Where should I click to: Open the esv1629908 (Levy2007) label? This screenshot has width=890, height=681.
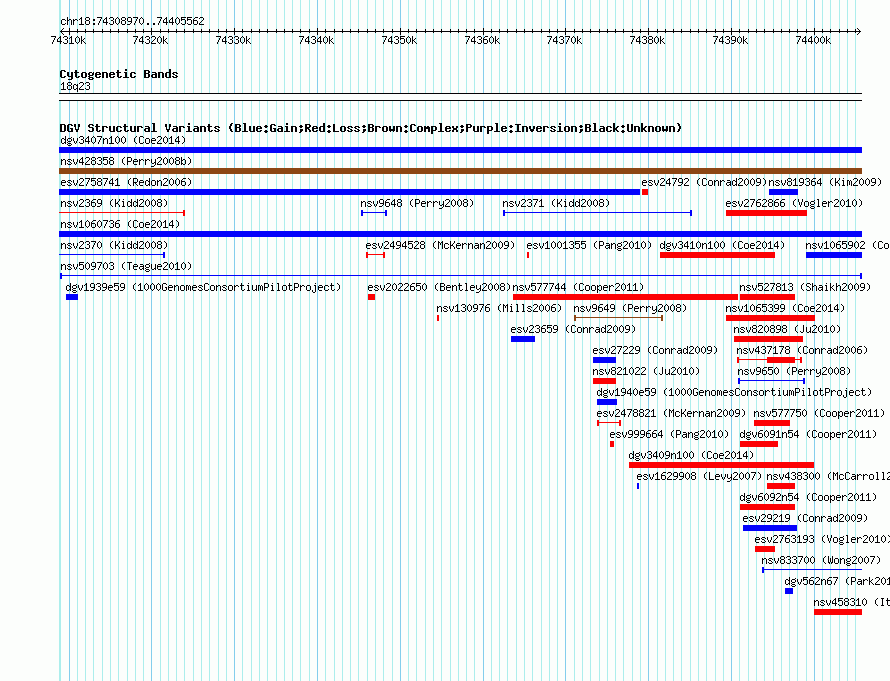point(699,476)
